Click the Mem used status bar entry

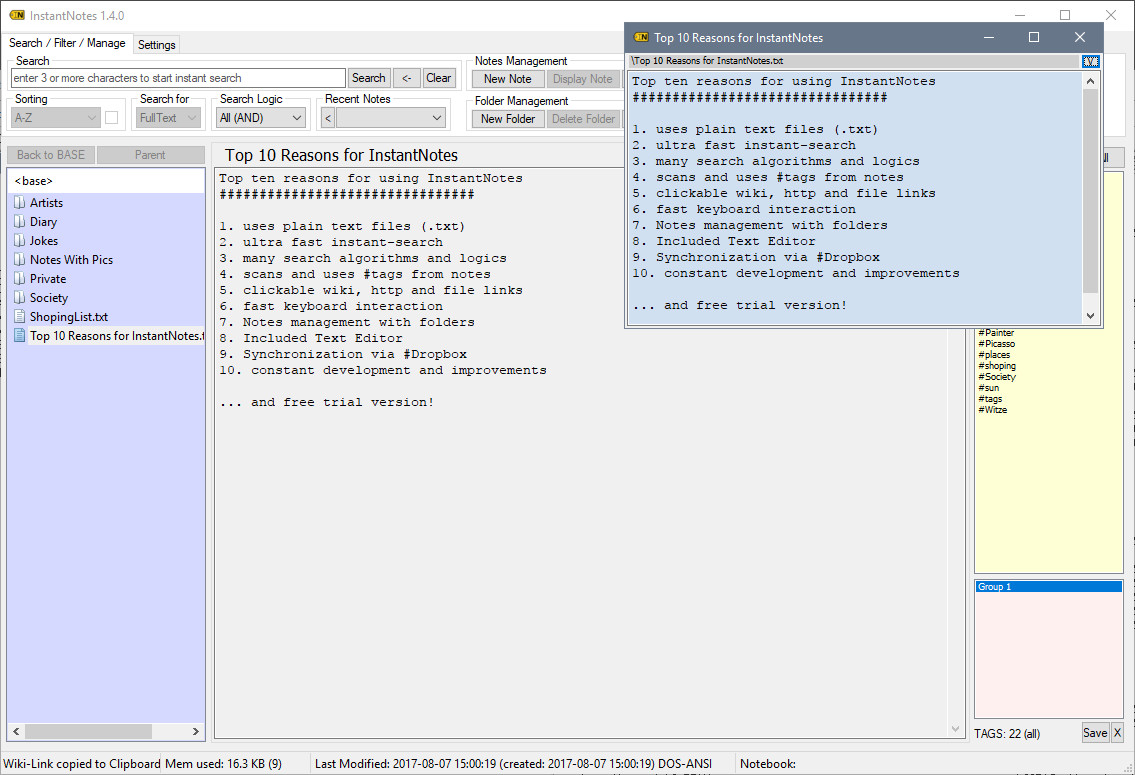[x=224, y=763]
